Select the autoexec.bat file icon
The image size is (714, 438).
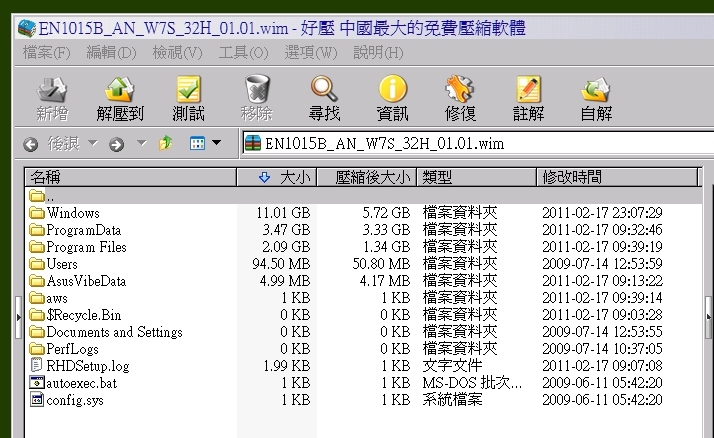click(x=37, y=382)
